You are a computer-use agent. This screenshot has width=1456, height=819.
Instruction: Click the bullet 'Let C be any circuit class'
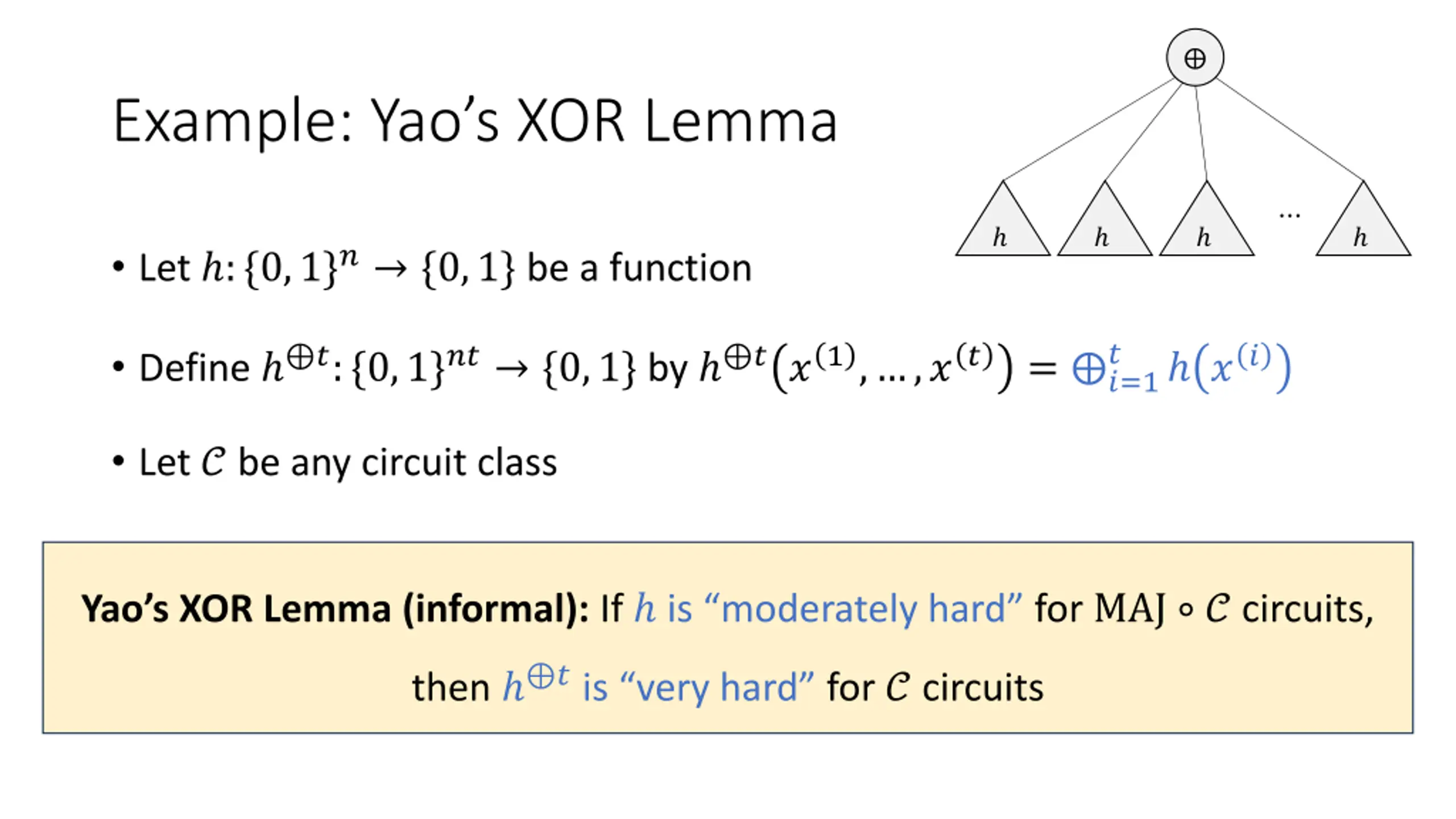click(x=335, y=462)
